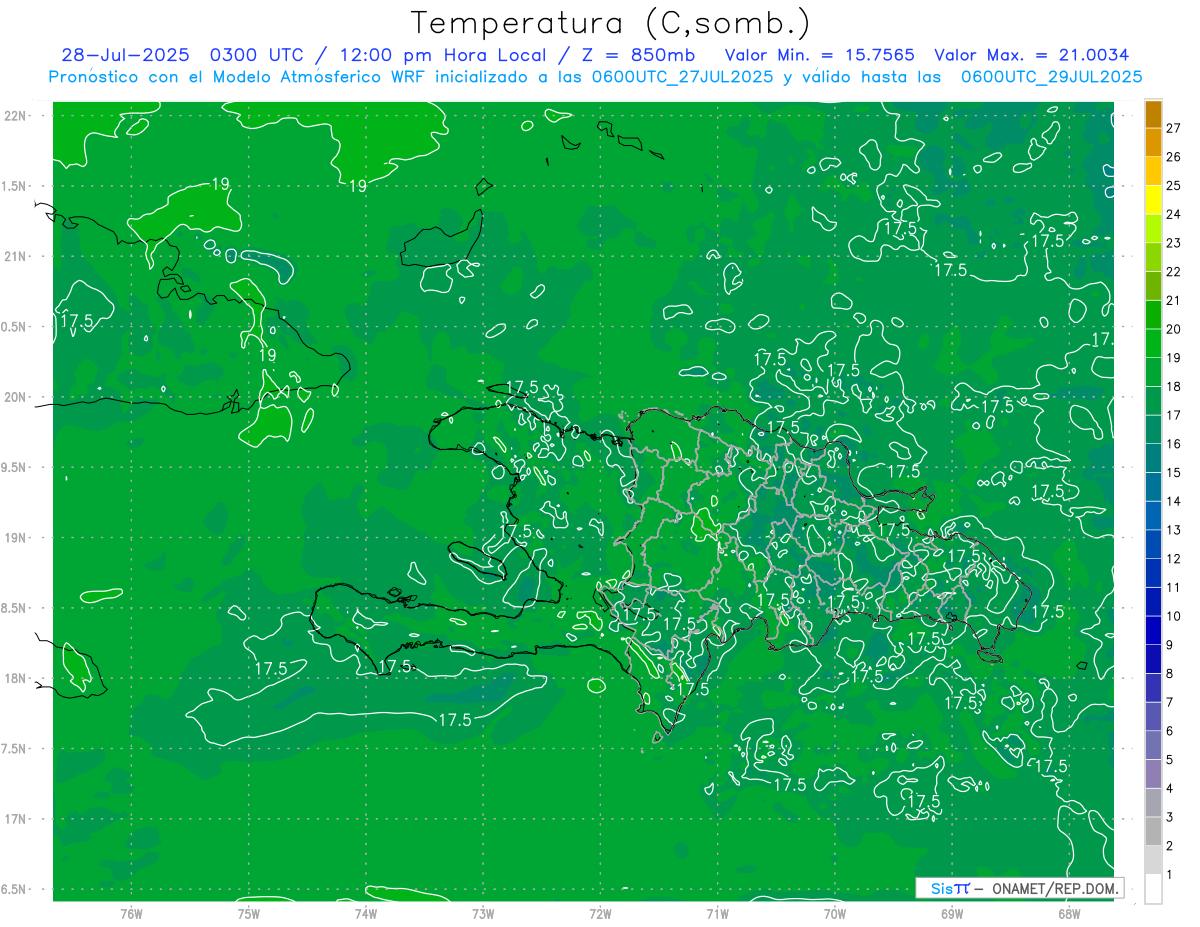Click the '20N' latitude axis label
The height and width of the screenshot is (927, 1200).
[16, 397]
